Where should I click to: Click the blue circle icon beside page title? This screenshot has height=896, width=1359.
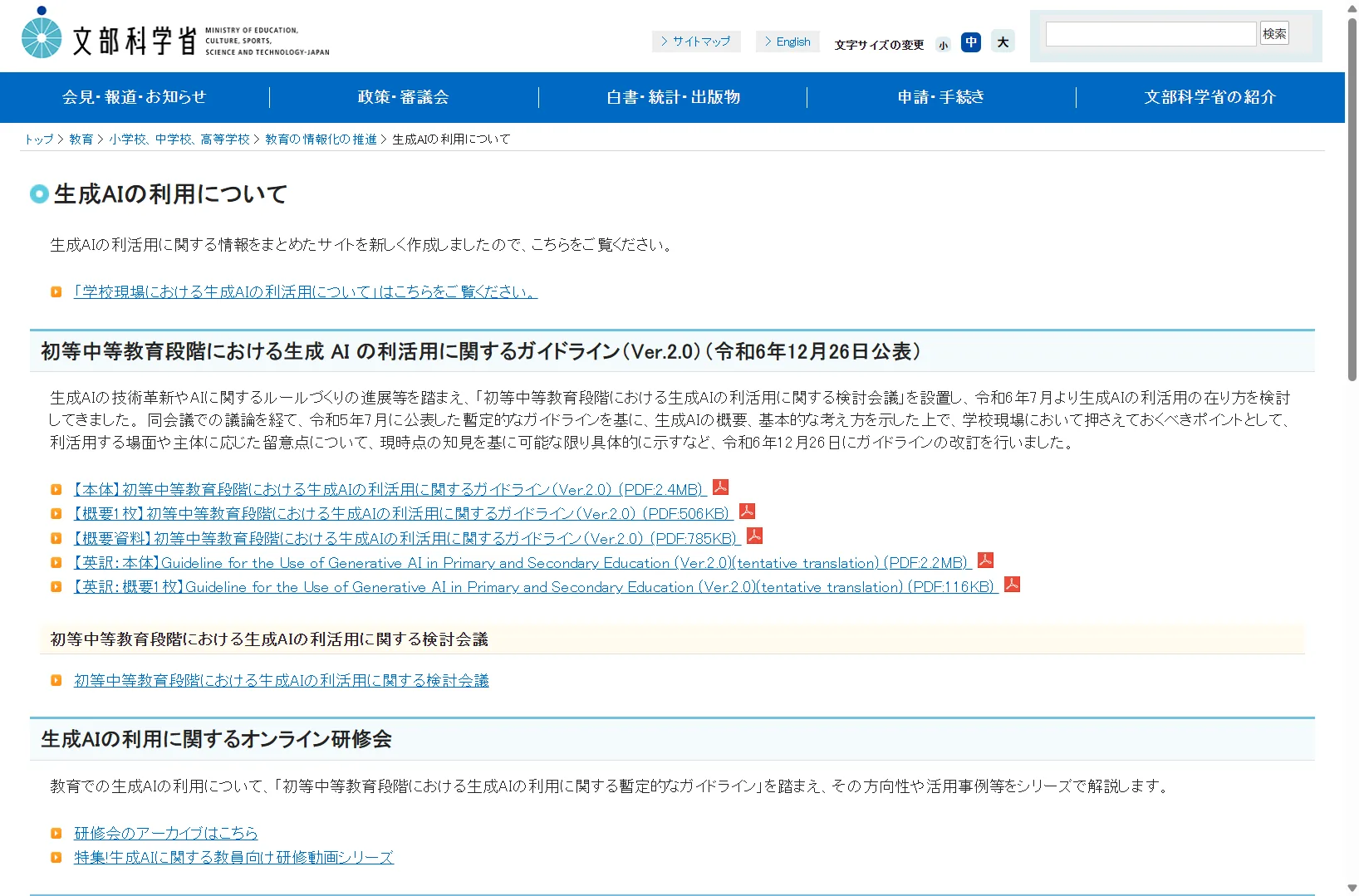coord(39,194)
